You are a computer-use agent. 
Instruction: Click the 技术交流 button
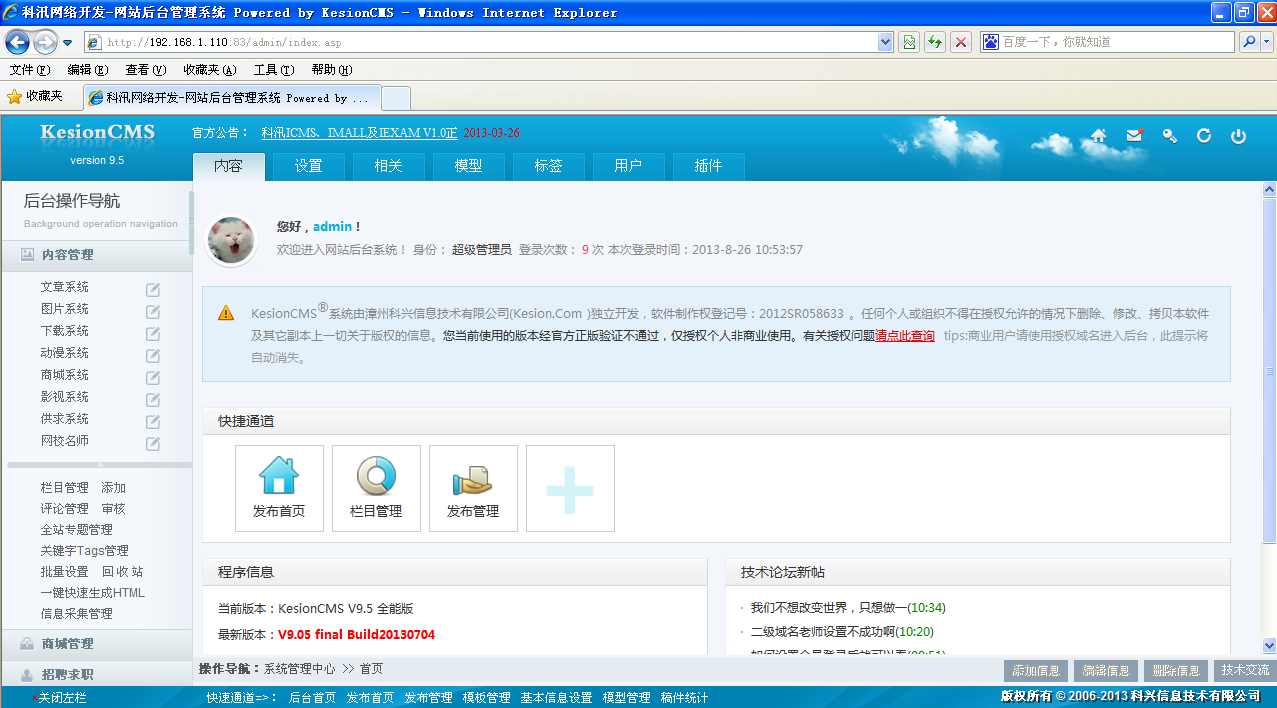point(1245,671)
